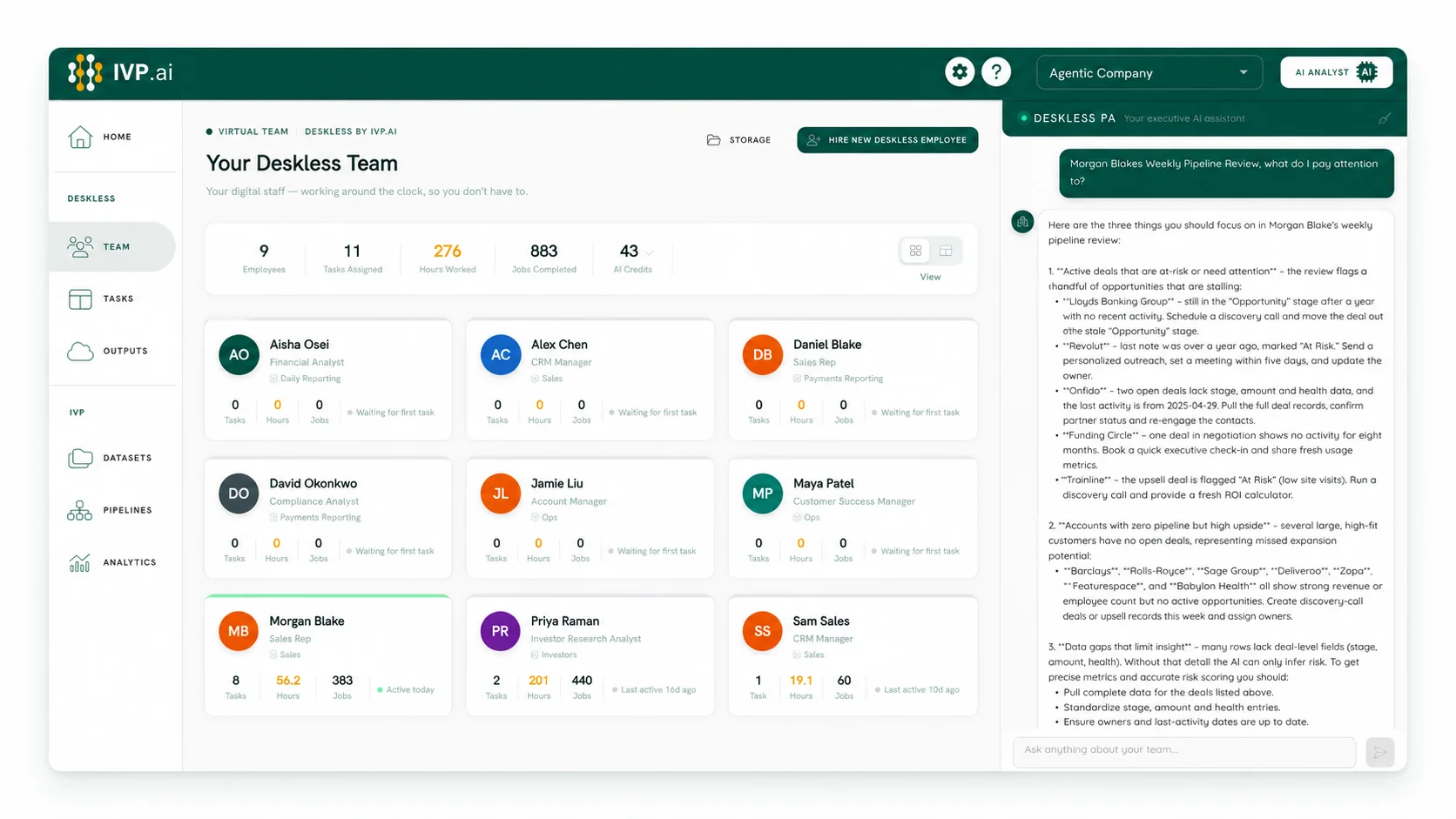This screenshot has width=1456, height=819.
Task: Switch to table view
Action: tap(946, 251)
